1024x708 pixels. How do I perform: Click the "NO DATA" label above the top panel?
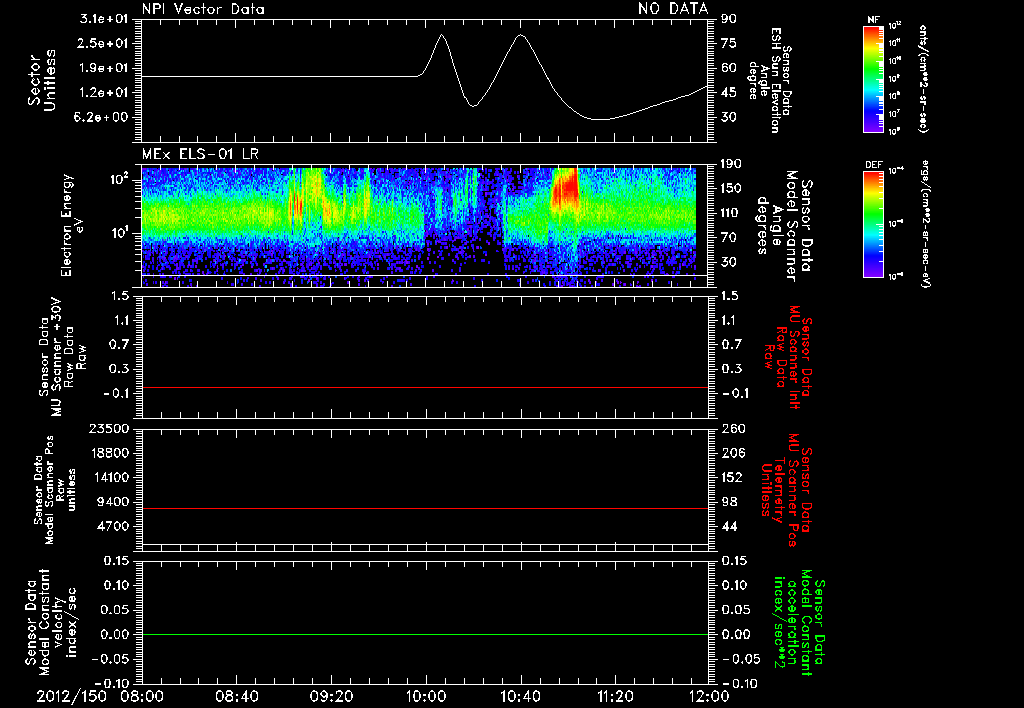click(x=673, y=8)
